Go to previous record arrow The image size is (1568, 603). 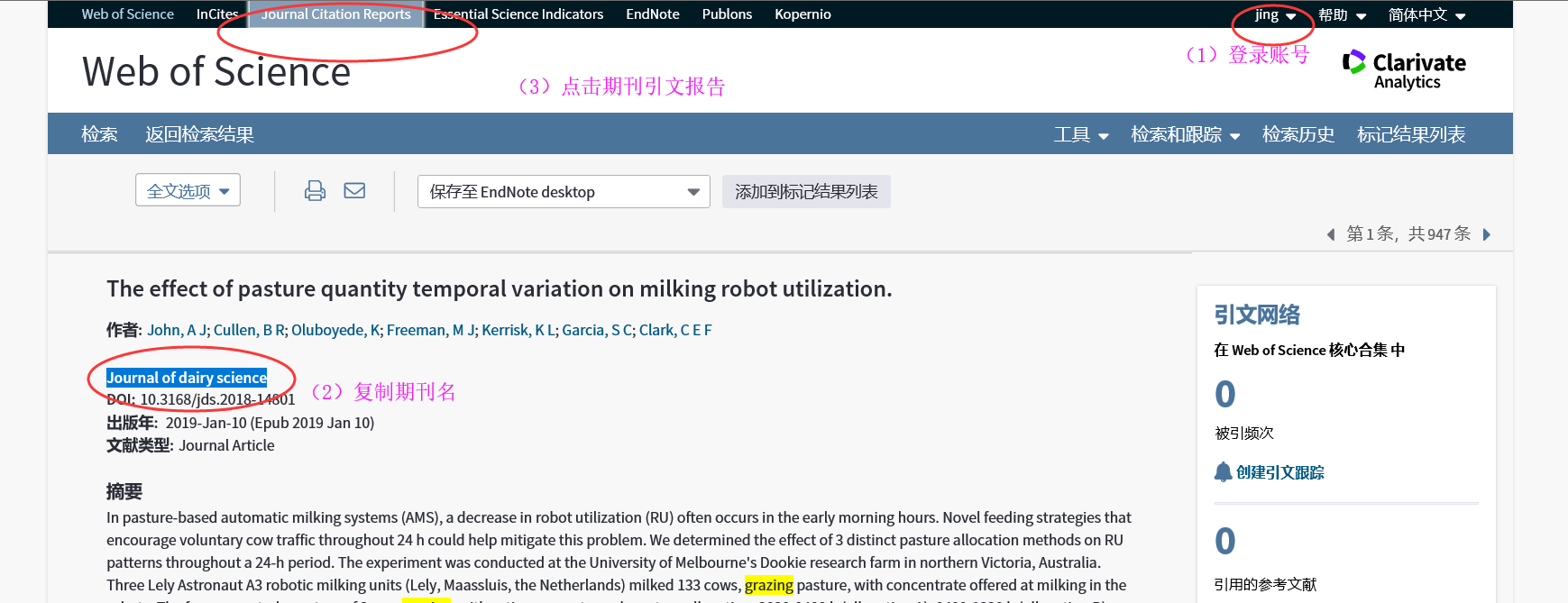click(1330, 234)
